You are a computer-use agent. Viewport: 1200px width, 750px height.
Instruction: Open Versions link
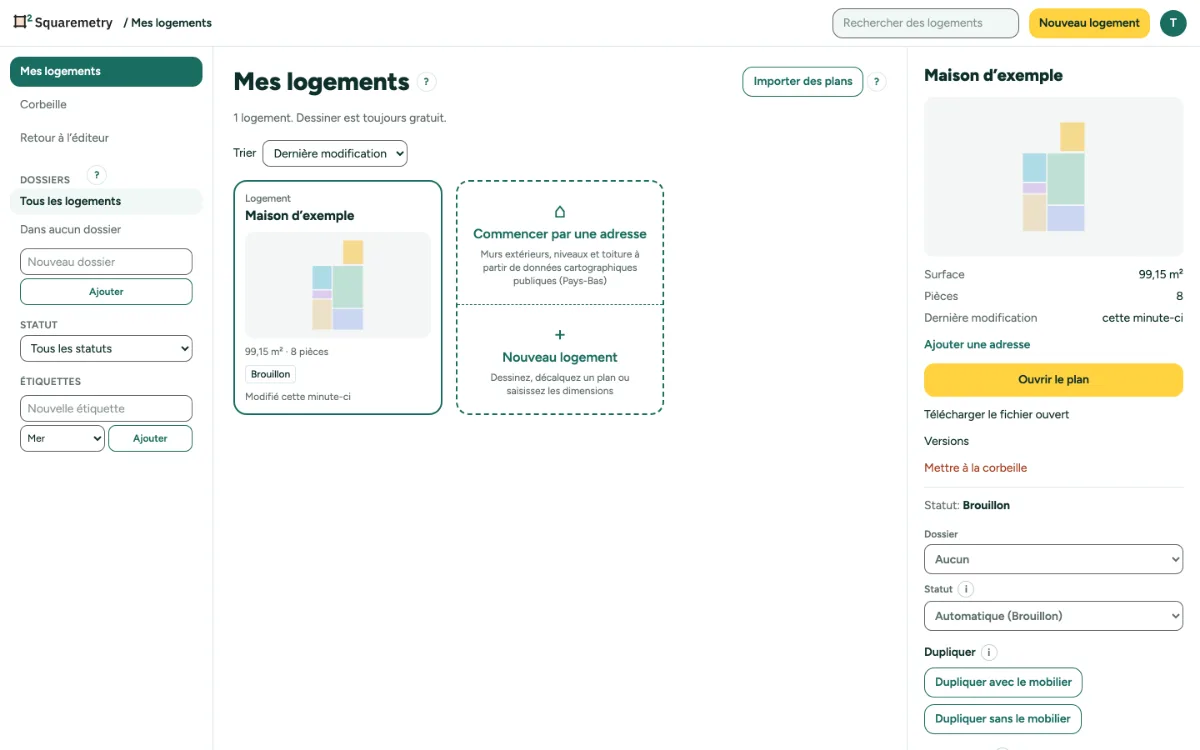pos(946,441)
